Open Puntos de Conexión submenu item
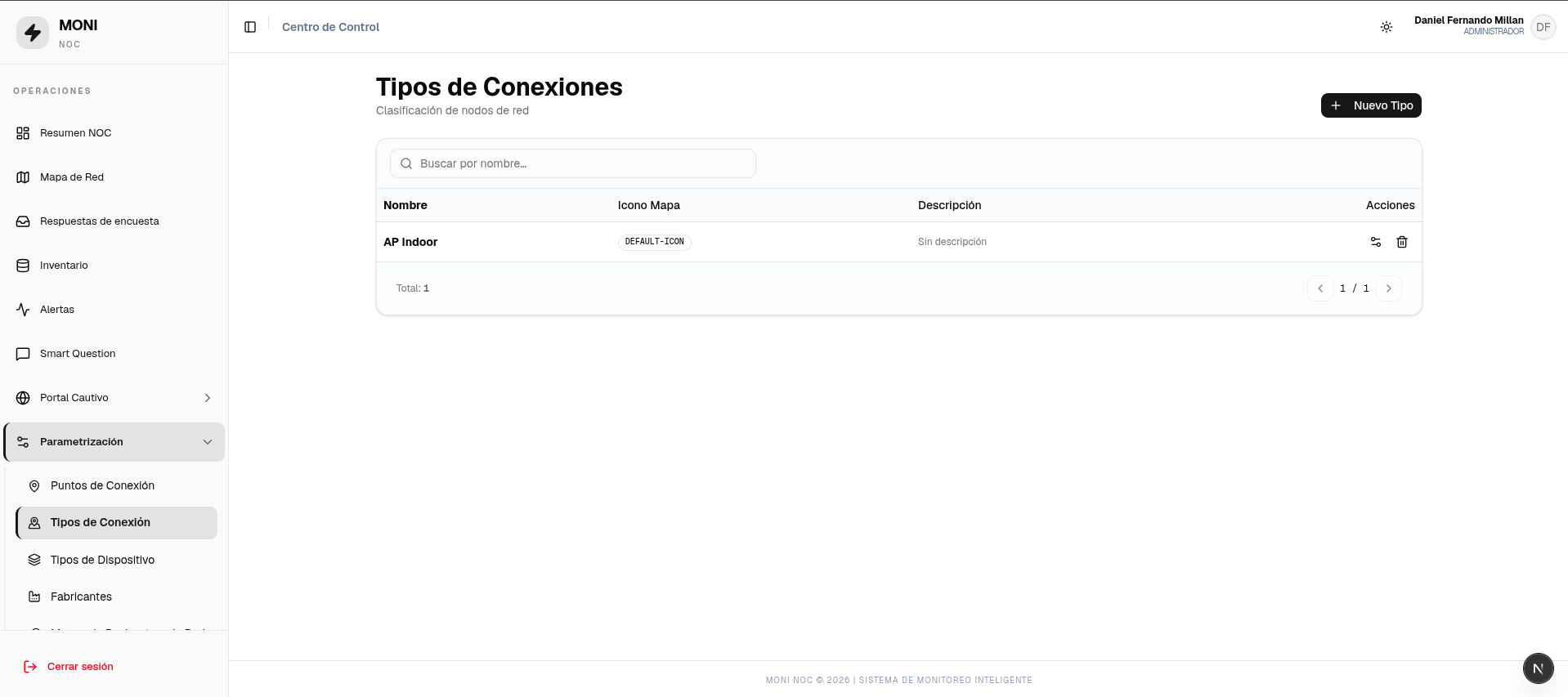 (x=117, y=486)
